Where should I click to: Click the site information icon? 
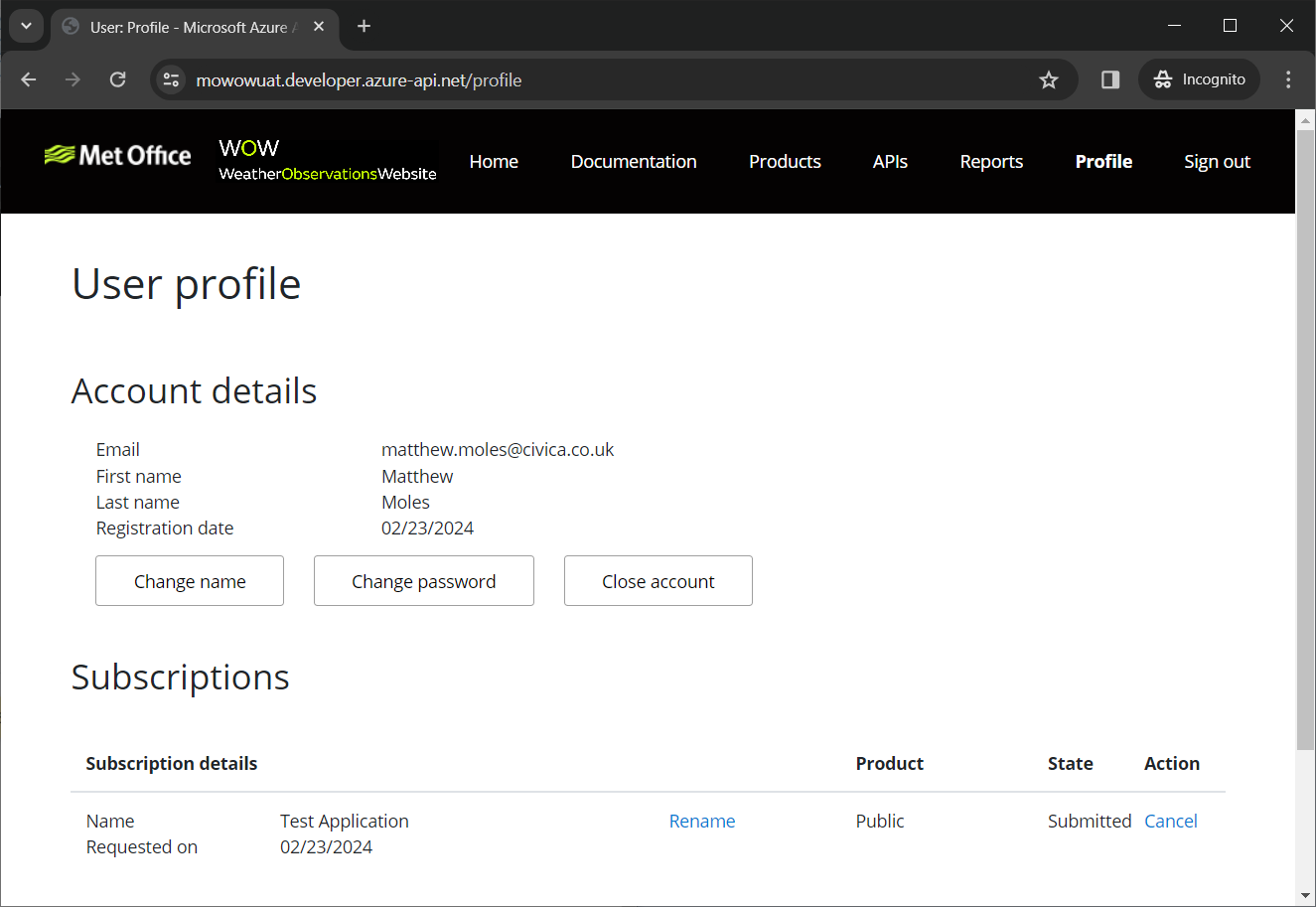click(172, 80)
